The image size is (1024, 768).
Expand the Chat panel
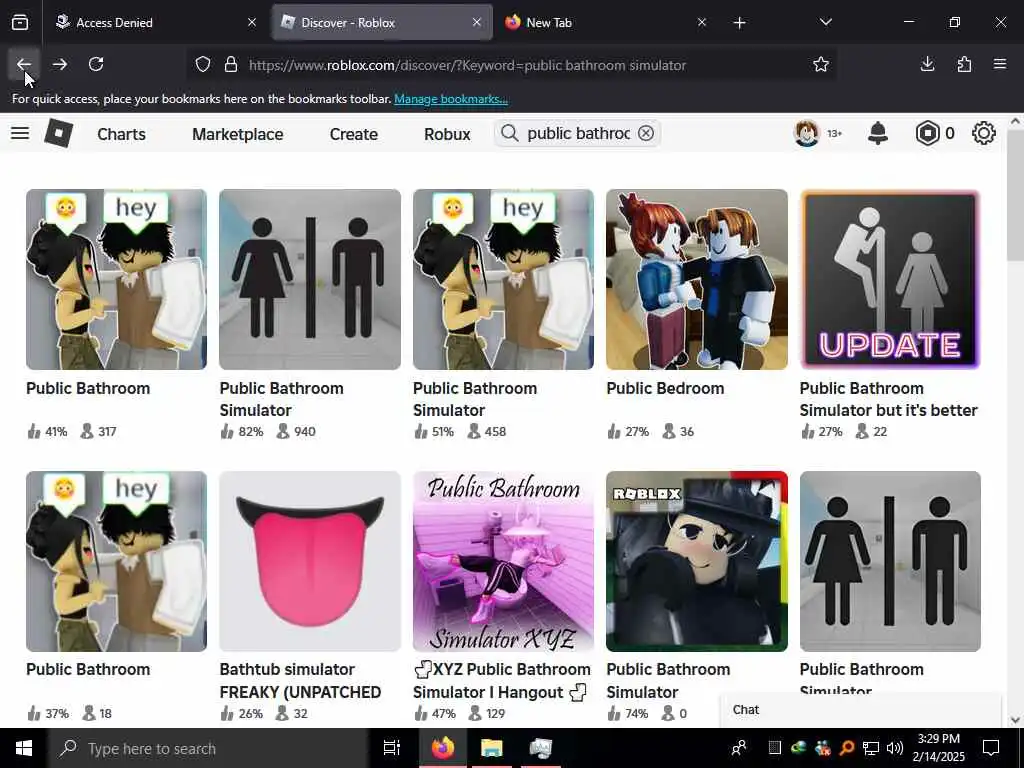(861, 710)
